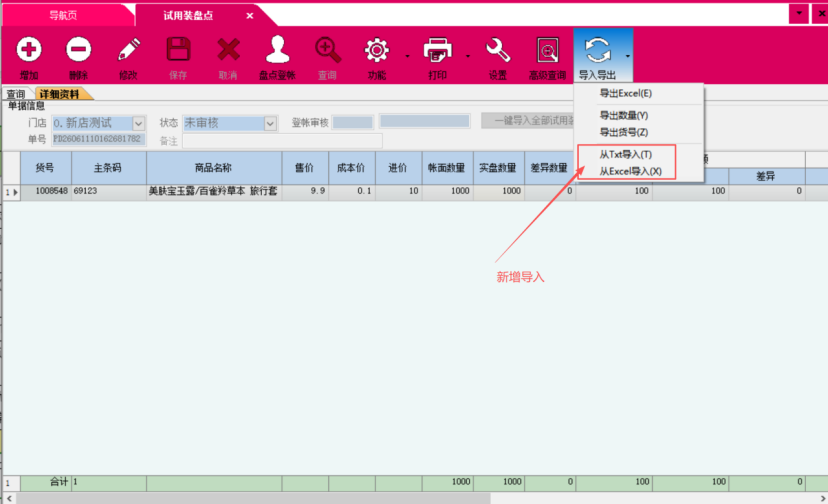Click the 差异 column header
This screenshot has height=504, width=828.
(766, 176)
